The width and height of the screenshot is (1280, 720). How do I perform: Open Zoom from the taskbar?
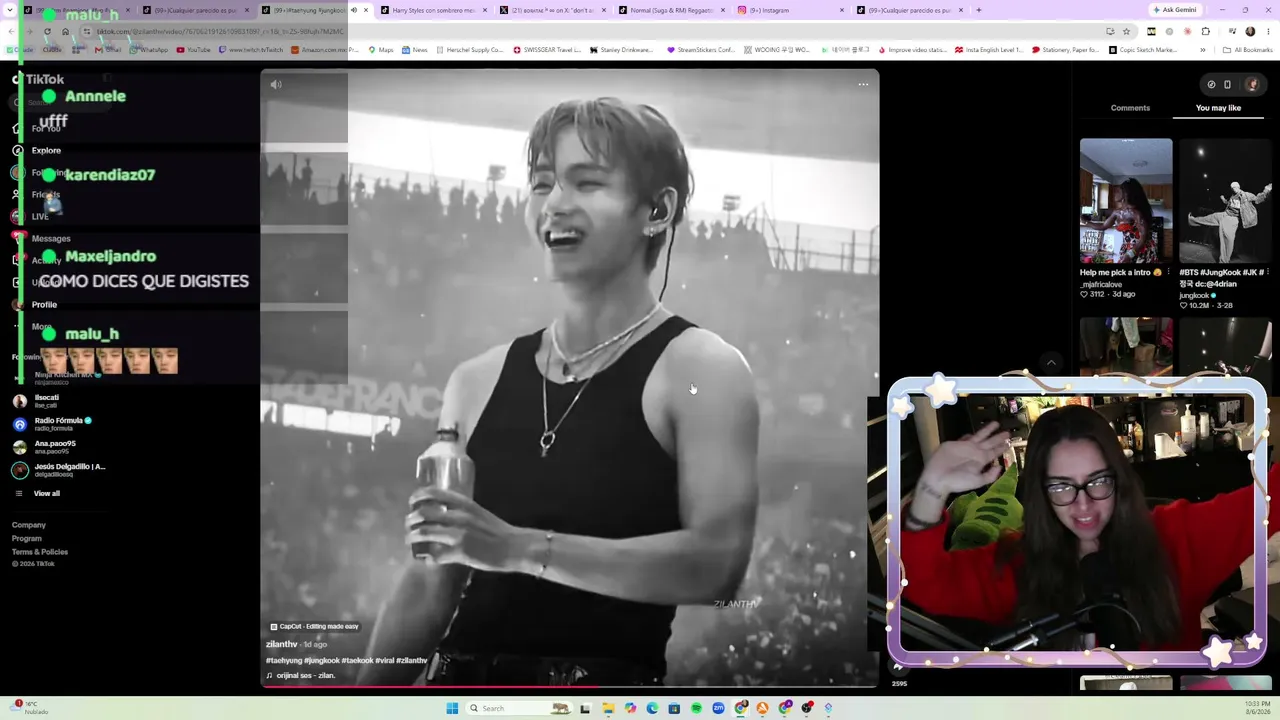[x=718, y=708]
